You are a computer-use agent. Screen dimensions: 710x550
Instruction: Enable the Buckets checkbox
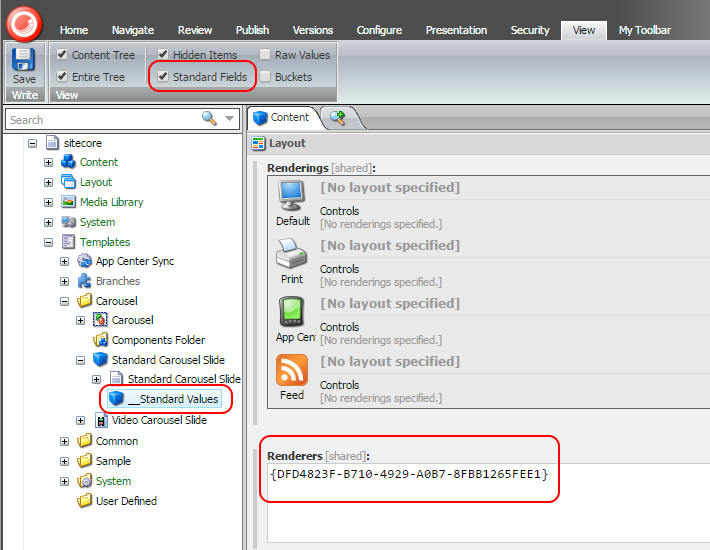(x=265, y=76)
